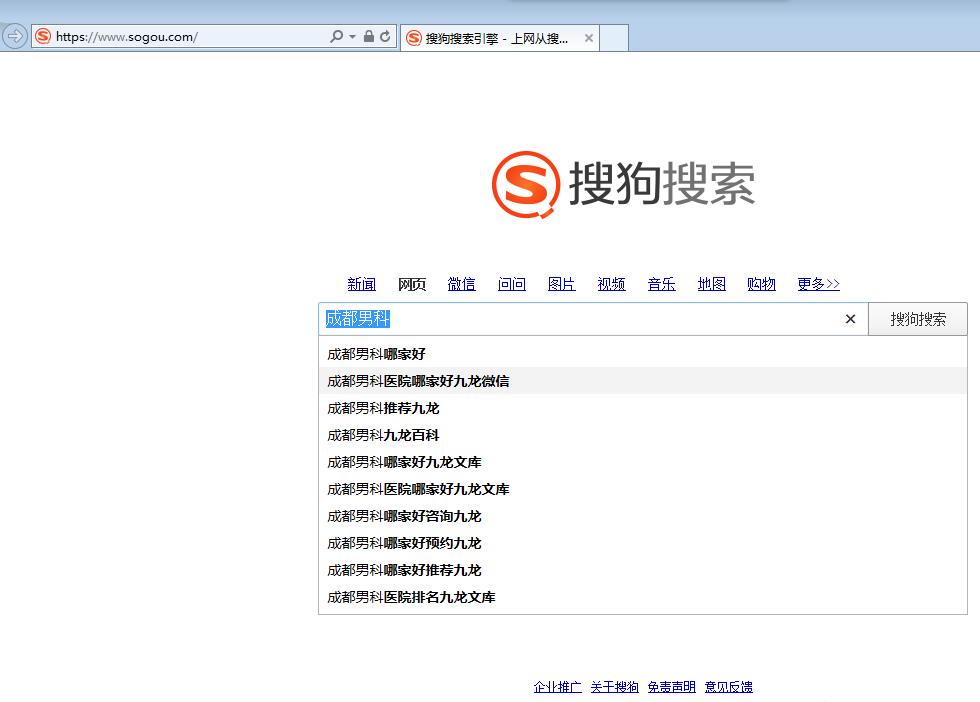
Task: Select suggestion 成都男科哪家好
Action: pos(376,354)
